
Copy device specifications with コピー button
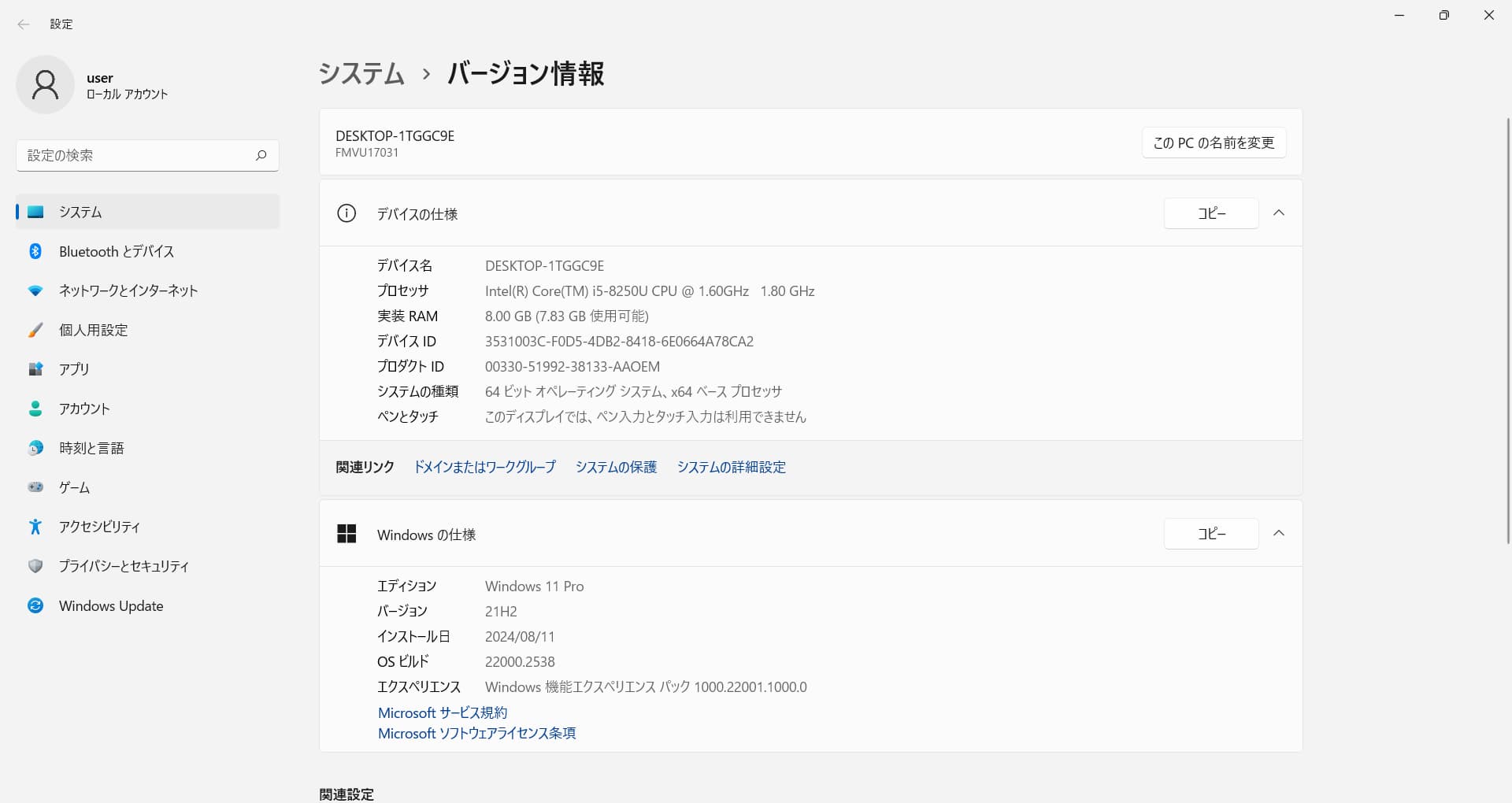pyautogui.click(x=1211, y=213)
